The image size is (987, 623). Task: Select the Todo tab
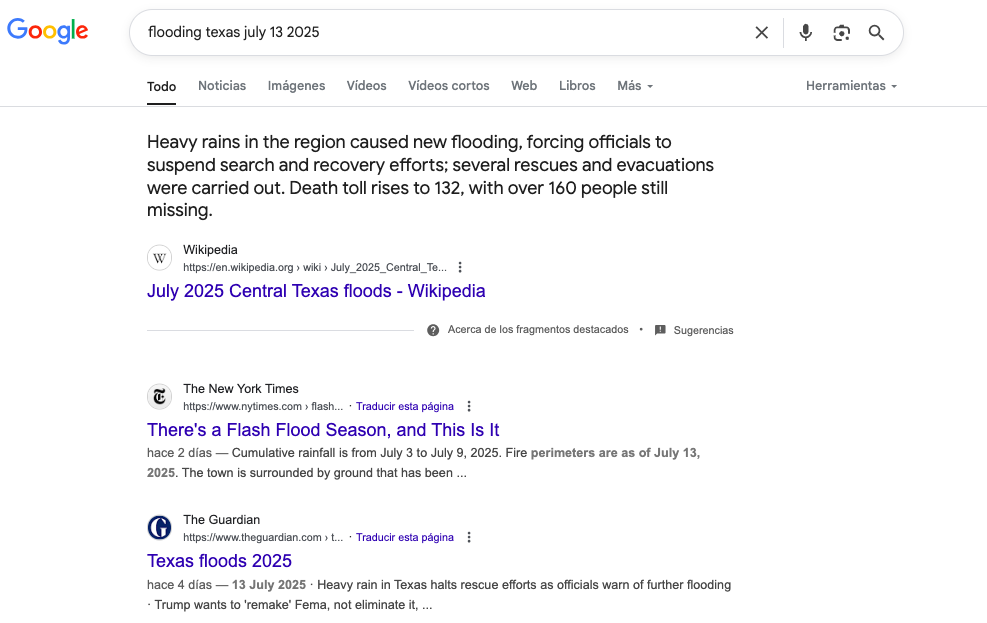tap(161, 86)
